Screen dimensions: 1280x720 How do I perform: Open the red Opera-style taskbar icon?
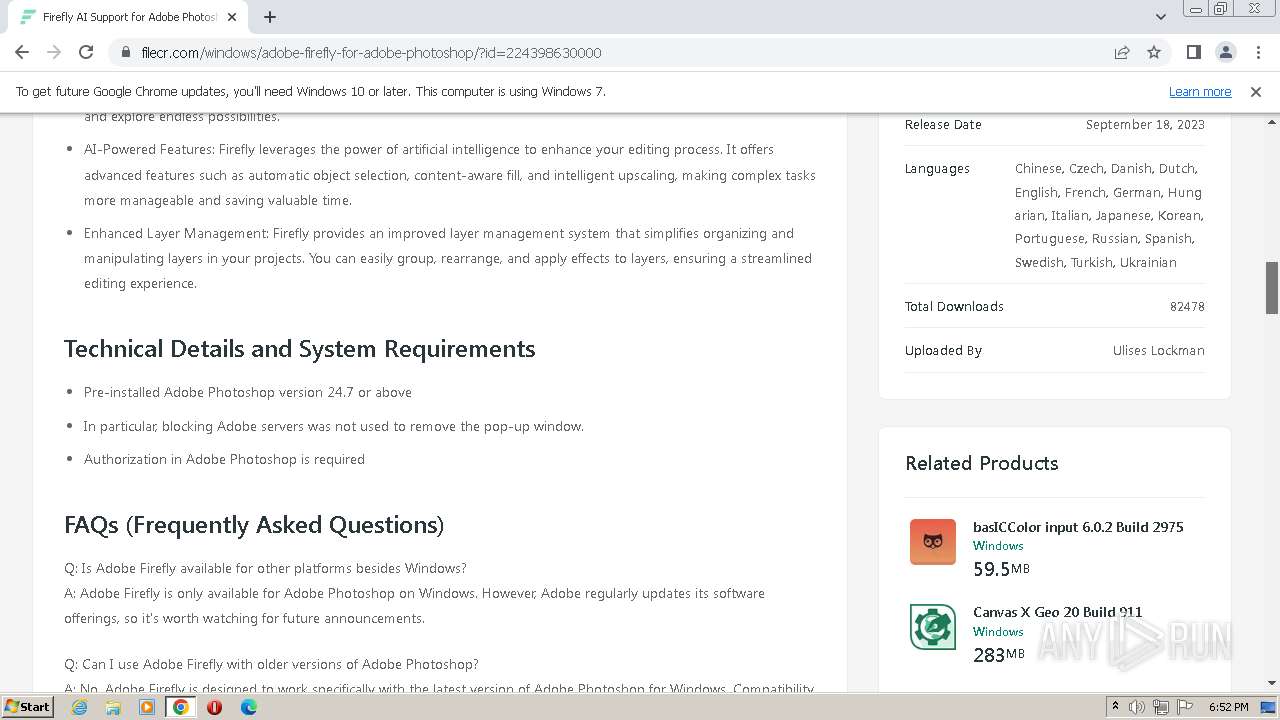[x=214, y=707]
